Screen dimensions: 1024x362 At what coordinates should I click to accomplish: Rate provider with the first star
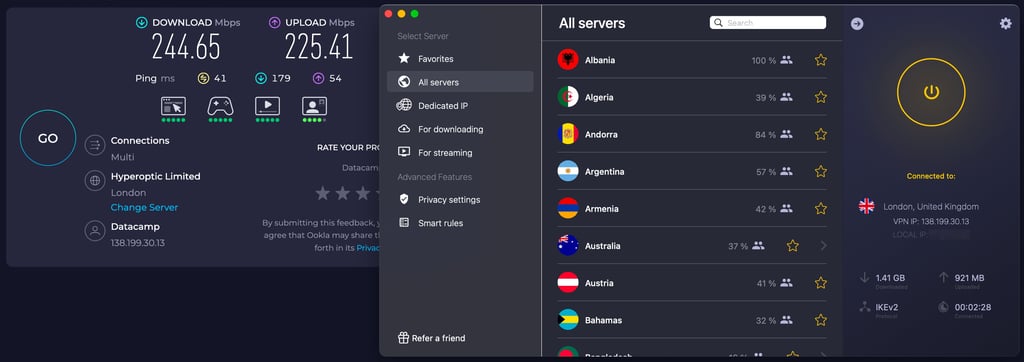pyautogui.click(x=323, y=193)
